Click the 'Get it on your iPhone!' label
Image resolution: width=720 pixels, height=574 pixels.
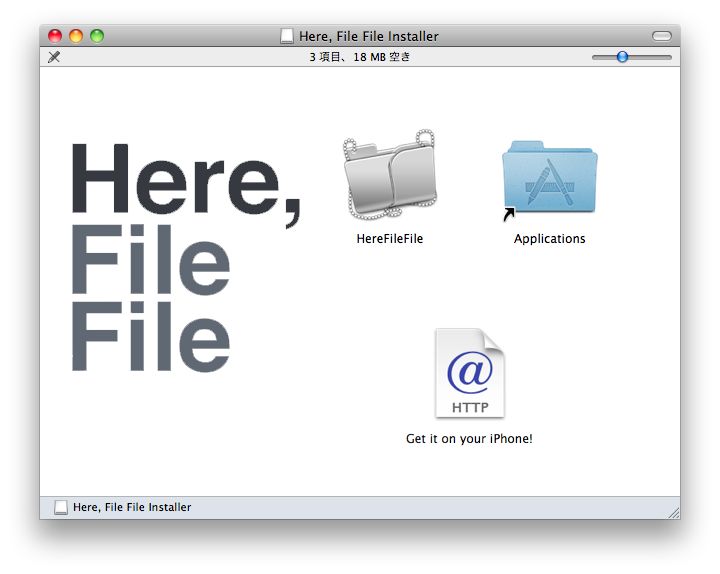(469, 439)
